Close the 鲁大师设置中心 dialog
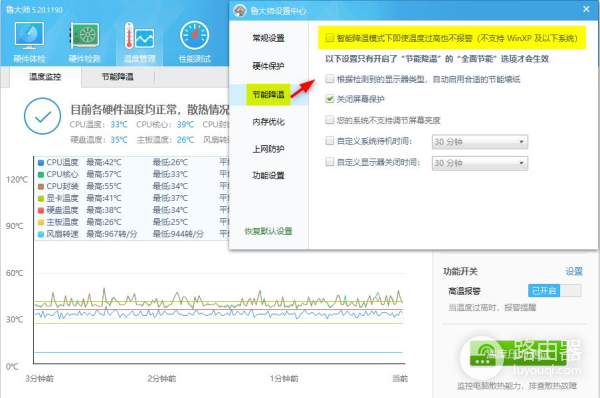600x398 pixels. coord(586,9)
